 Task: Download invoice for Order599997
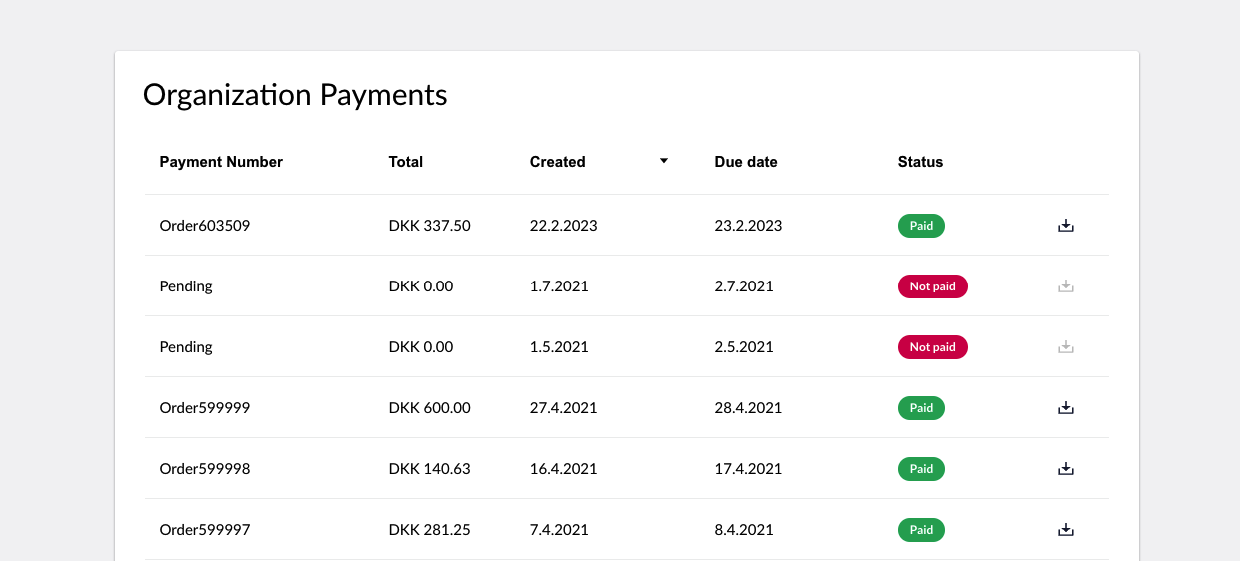point(1066,530)
